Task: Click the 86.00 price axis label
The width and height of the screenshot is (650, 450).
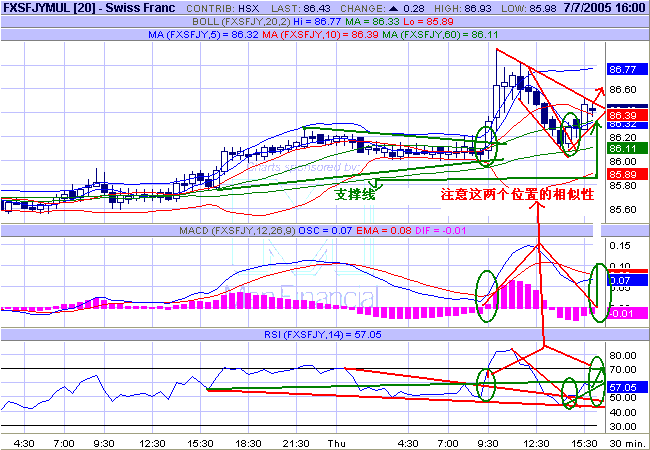Action: pos(623,161)
